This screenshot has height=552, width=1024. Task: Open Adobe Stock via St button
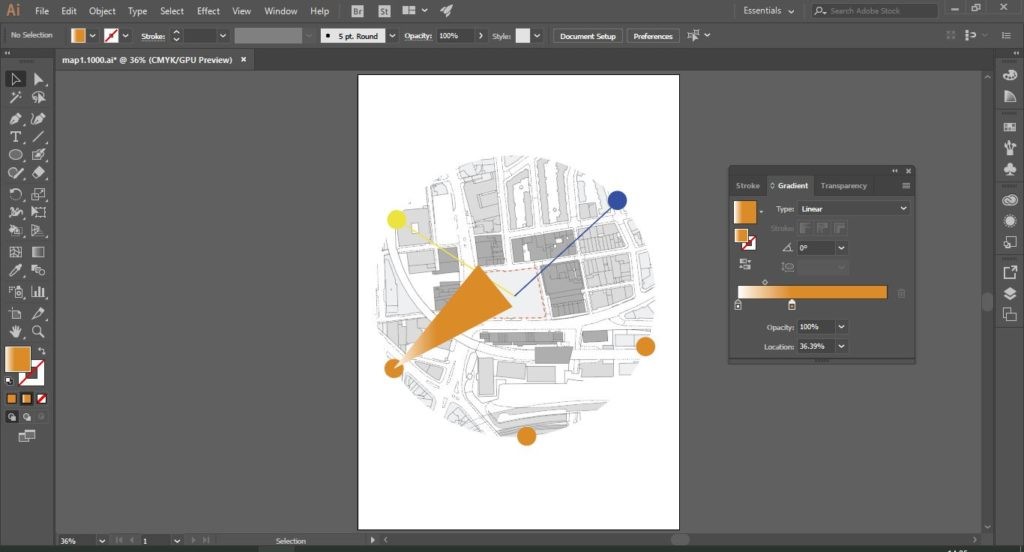point(384,11)
